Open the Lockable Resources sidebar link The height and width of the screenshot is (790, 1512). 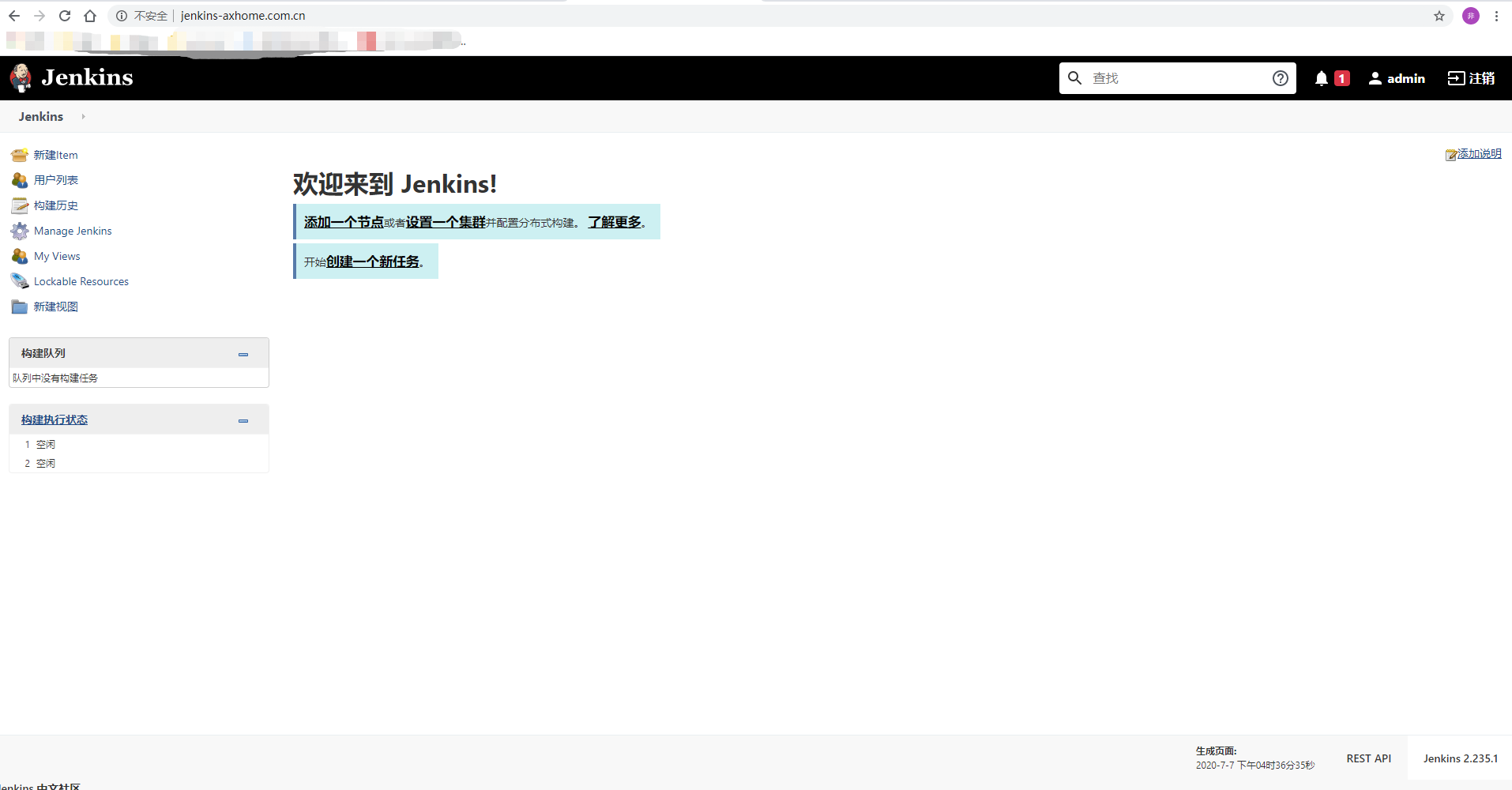[x=81, y=281]
